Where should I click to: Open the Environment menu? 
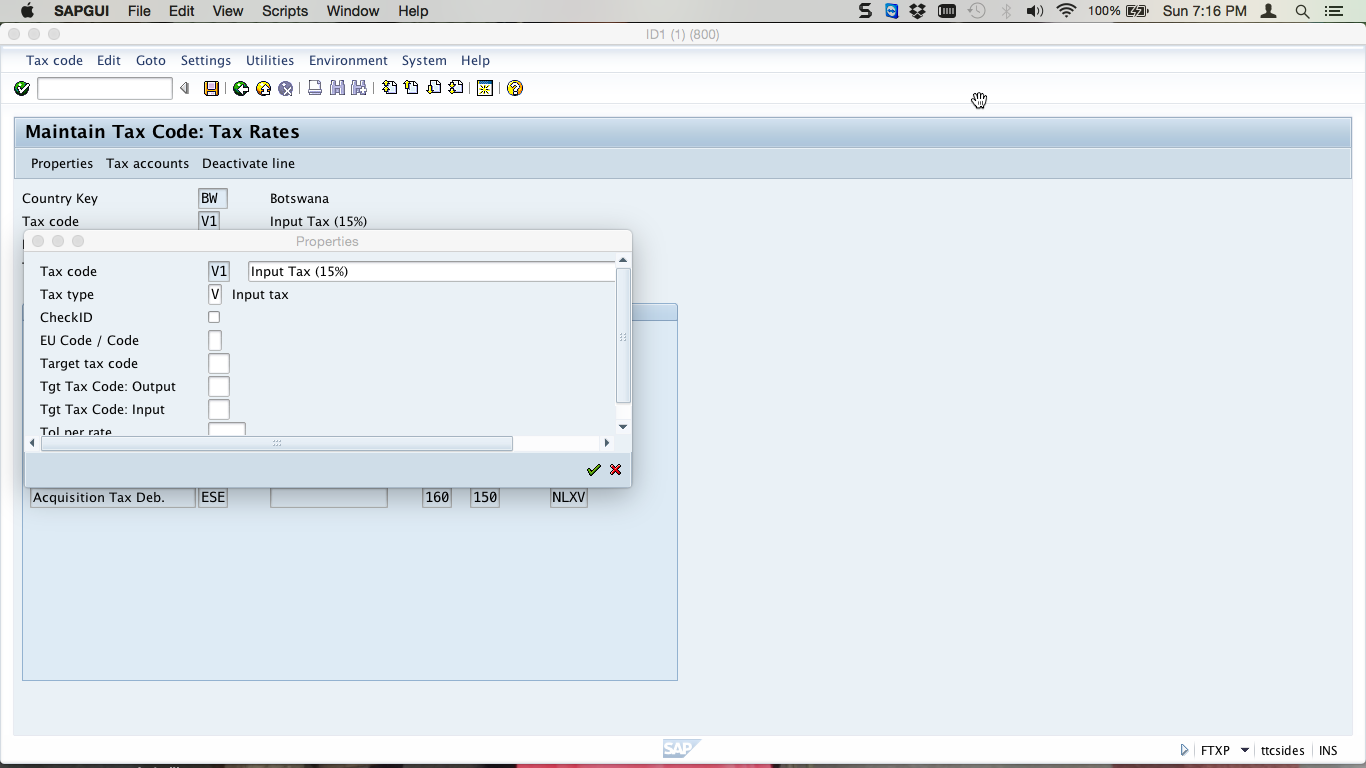(348, 60)
